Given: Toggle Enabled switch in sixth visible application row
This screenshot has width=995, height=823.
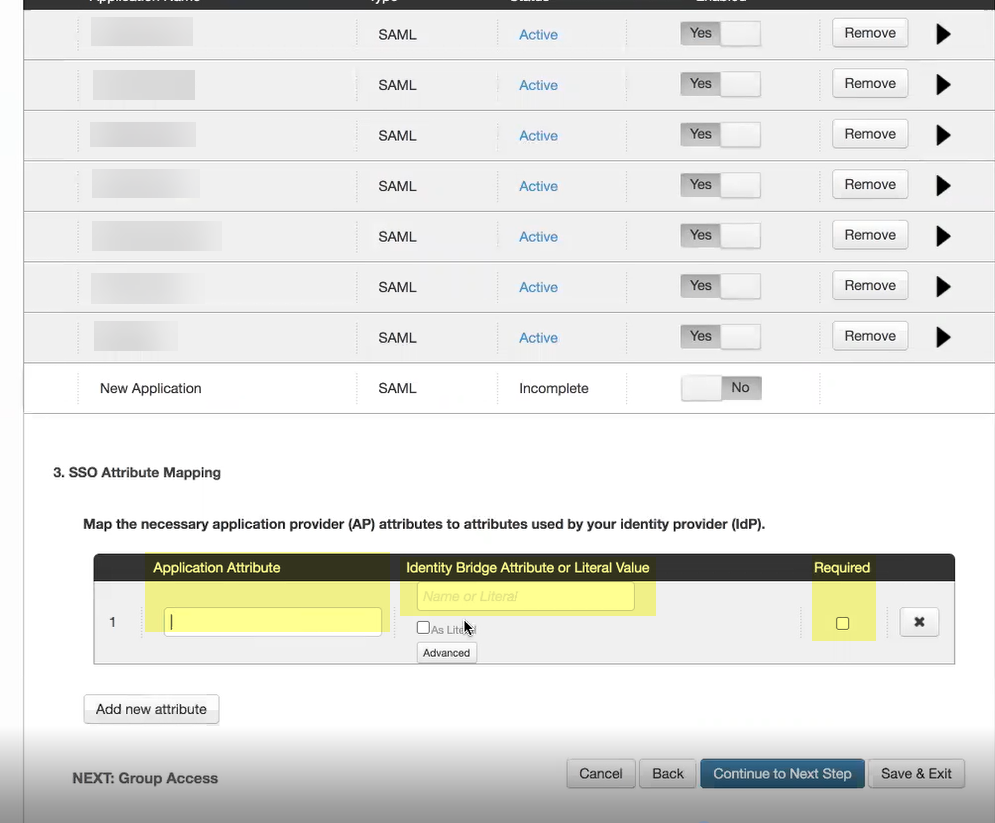Looking at the screenshot, I should (x=720, y=286).
